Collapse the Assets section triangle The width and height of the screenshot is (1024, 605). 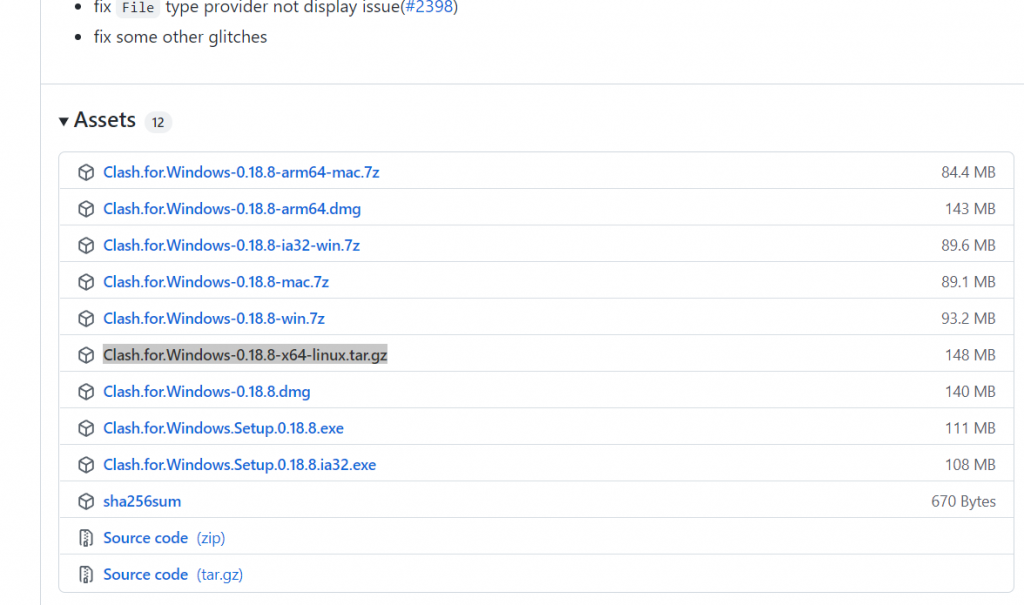[x=63, y=121]
